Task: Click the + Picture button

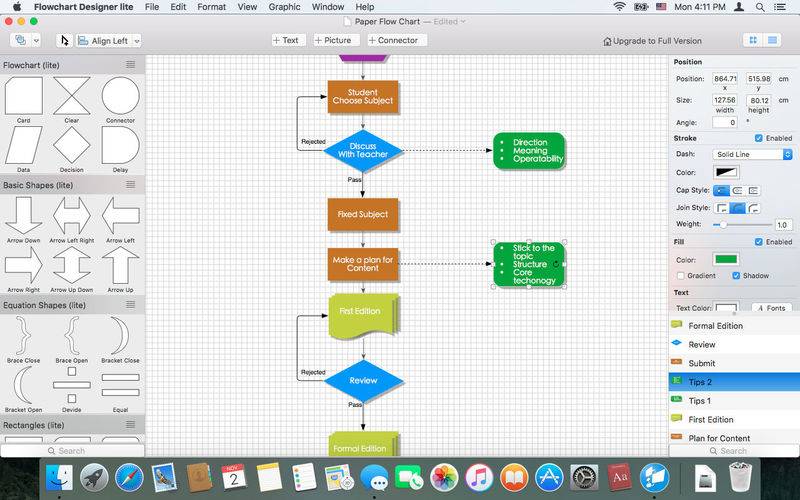Action: tap(336, 40)
